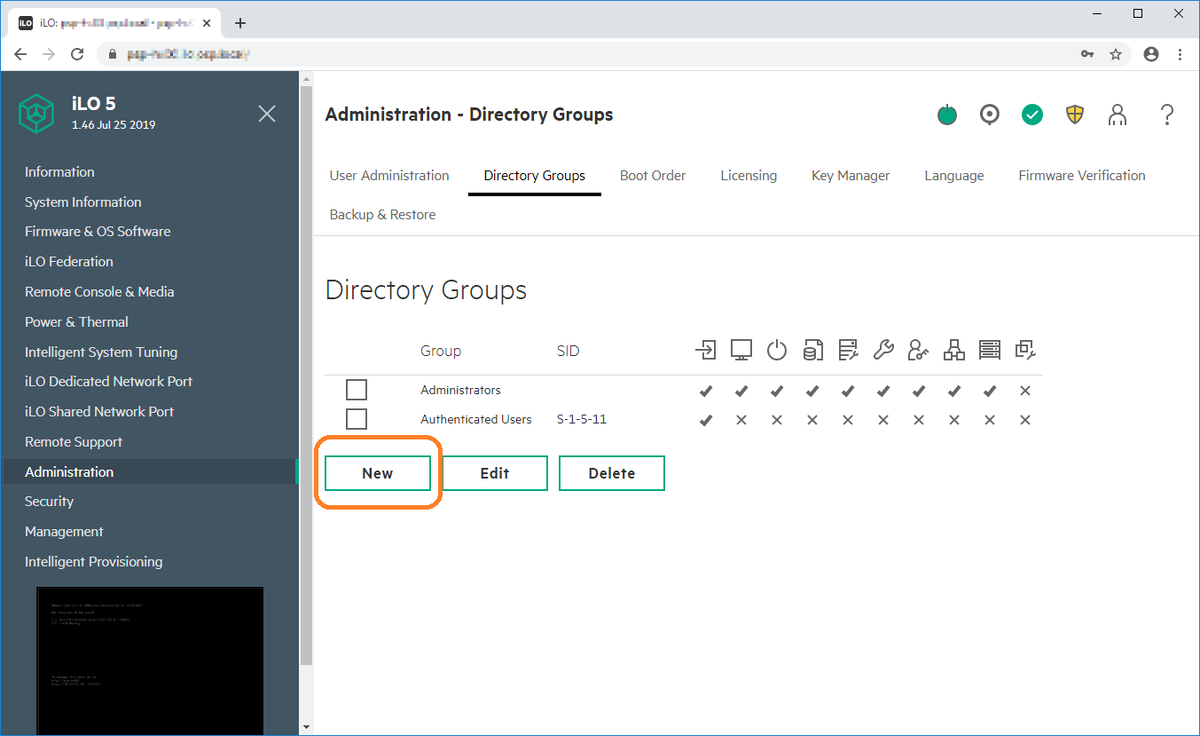Switch to the User Administration tab
The height and width of the screenshot is (736, 1200).
tap(389, 175)
